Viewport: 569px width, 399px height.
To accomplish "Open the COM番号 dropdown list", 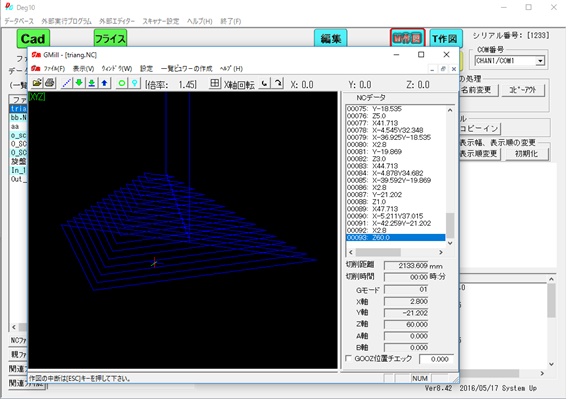I will coord(540,61).
